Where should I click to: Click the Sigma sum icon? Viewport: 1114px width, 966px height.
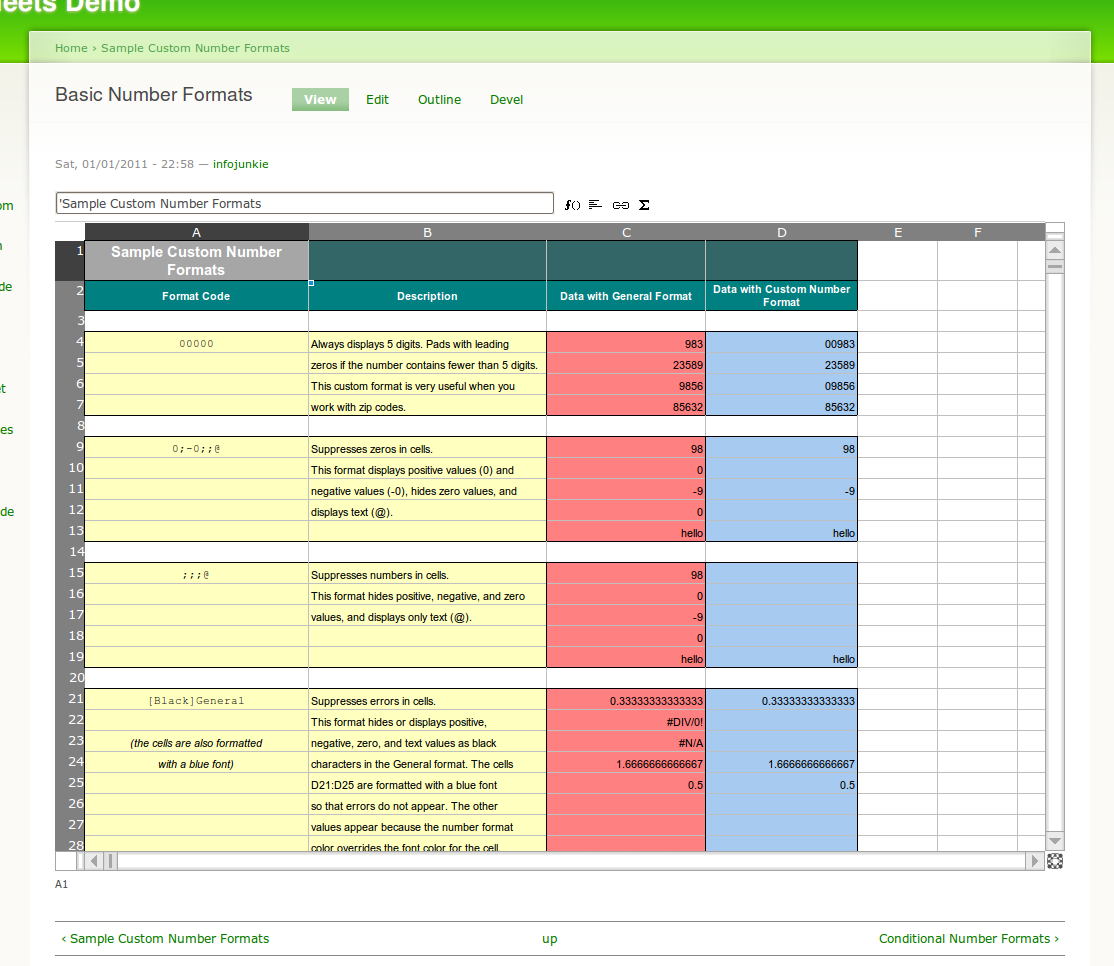[x=644, y=205]
